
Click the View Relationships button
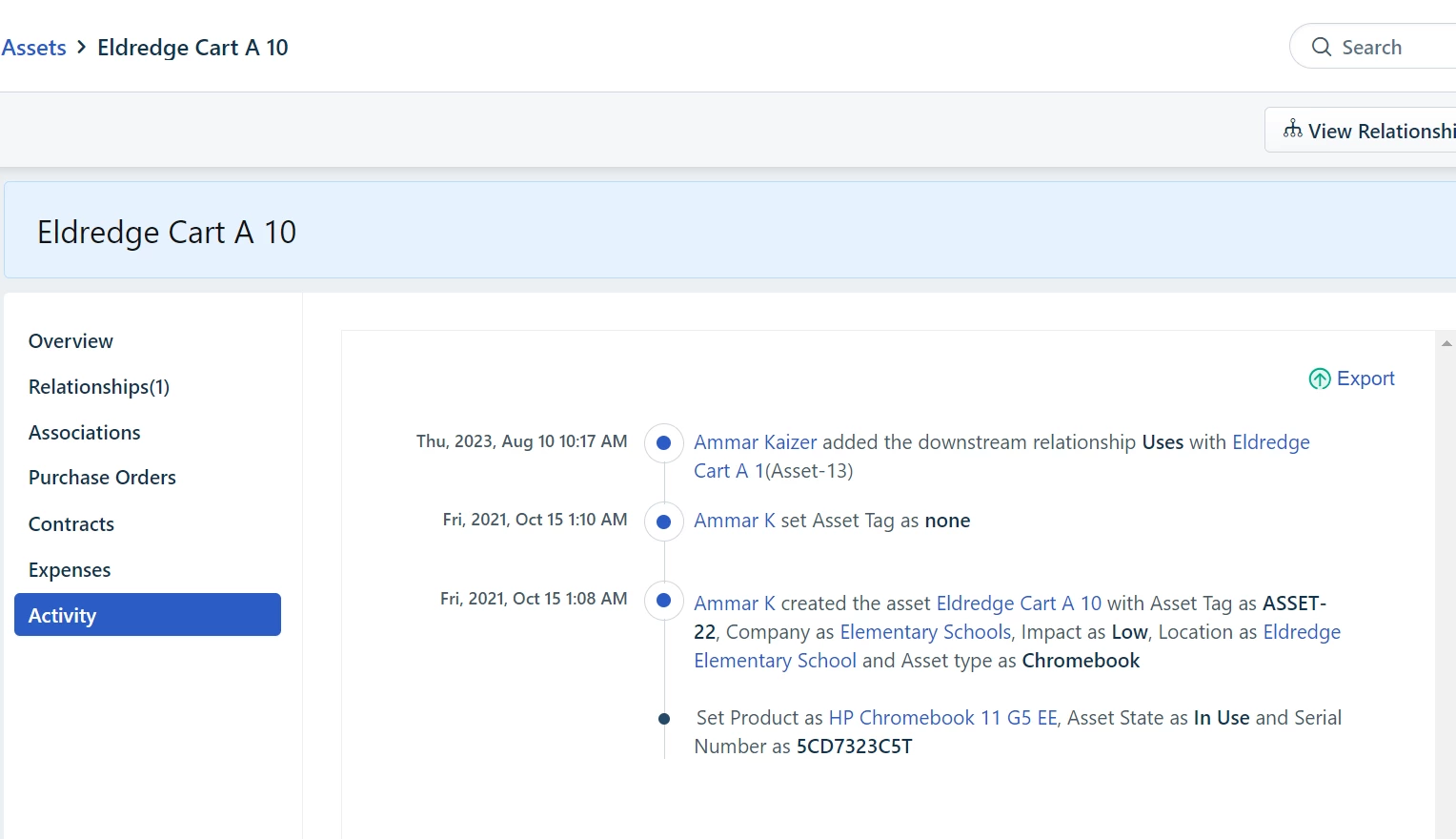coord(1363,130)
